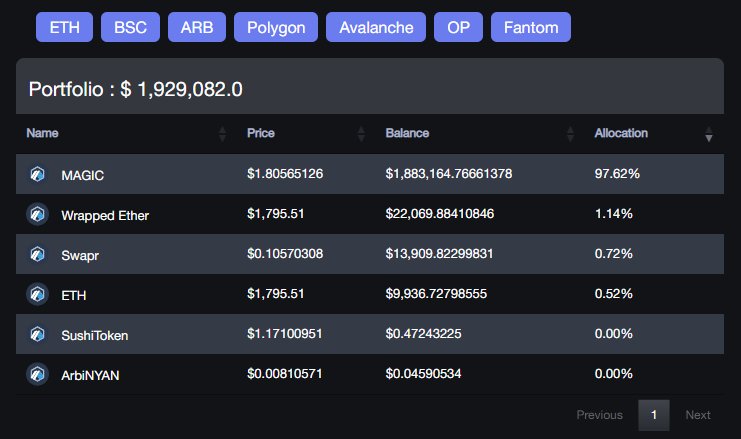Sort table by Allocation column arrows
The width and height of the screenshot is (741, 439).
pos(708,134)
